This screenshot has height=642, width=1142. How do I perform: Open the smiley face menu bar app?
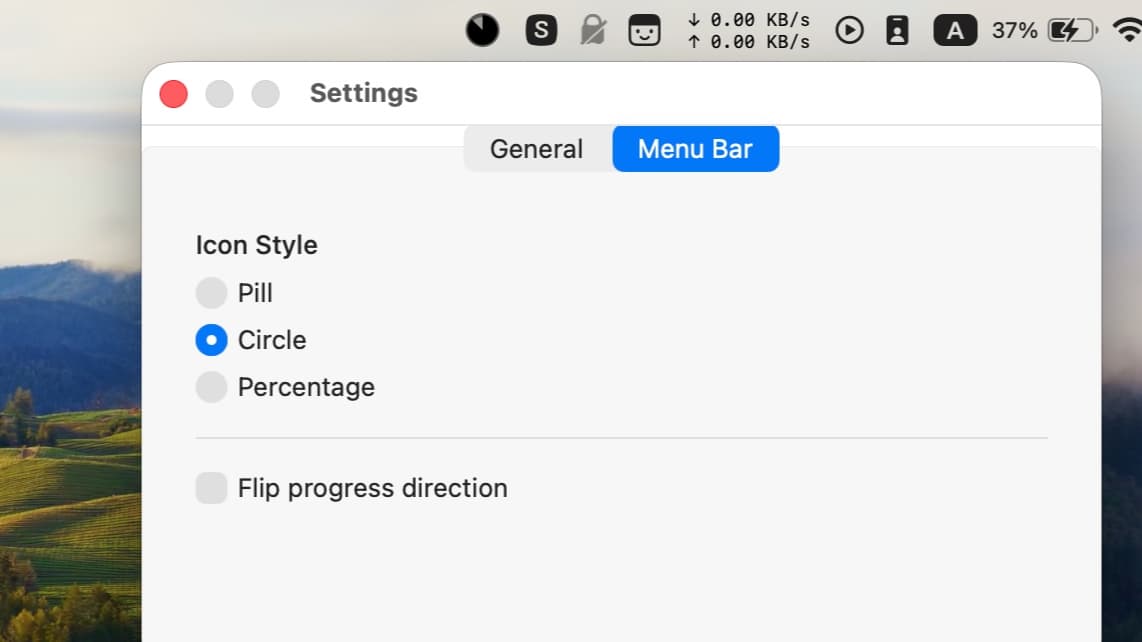[644, 30]
